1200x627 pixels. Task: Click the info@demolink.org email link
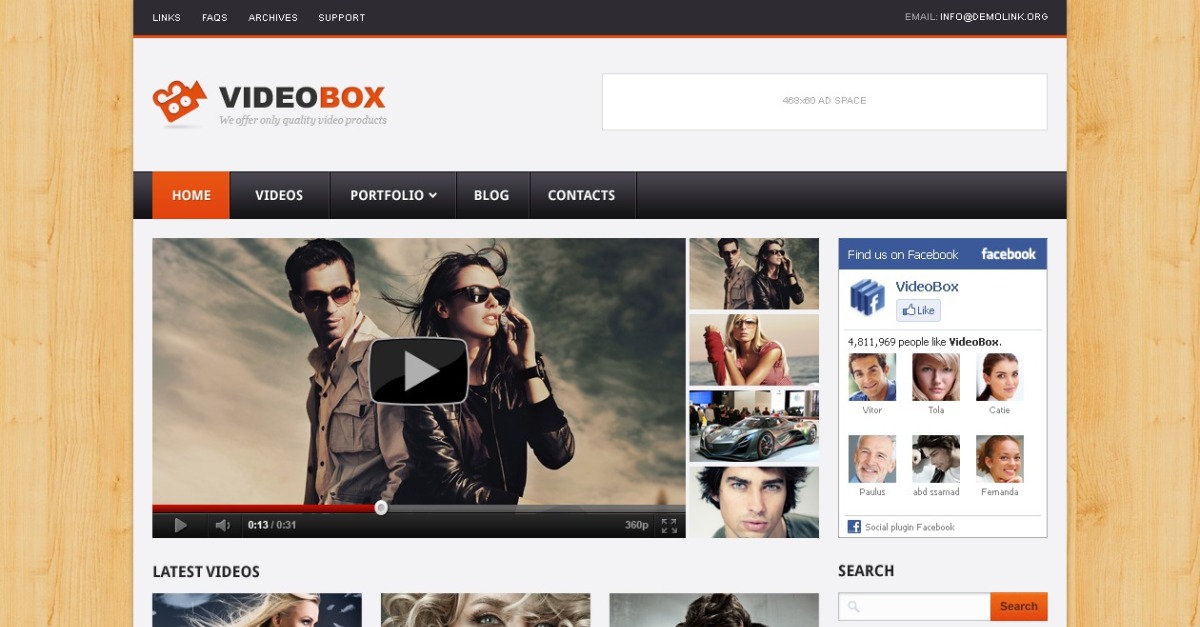pos(993,17)
